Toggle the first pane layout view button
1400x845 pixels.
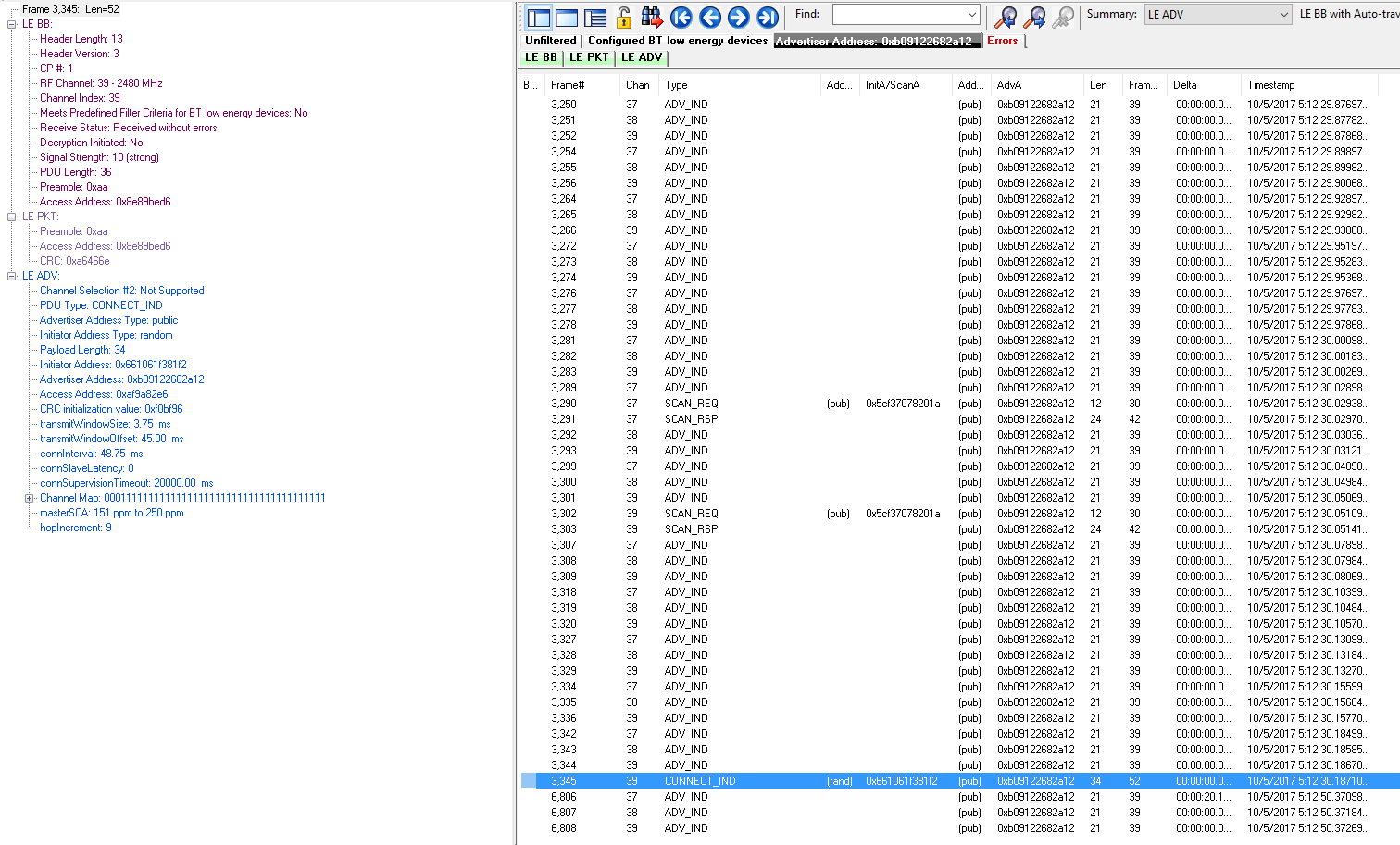tap(538, 17)
